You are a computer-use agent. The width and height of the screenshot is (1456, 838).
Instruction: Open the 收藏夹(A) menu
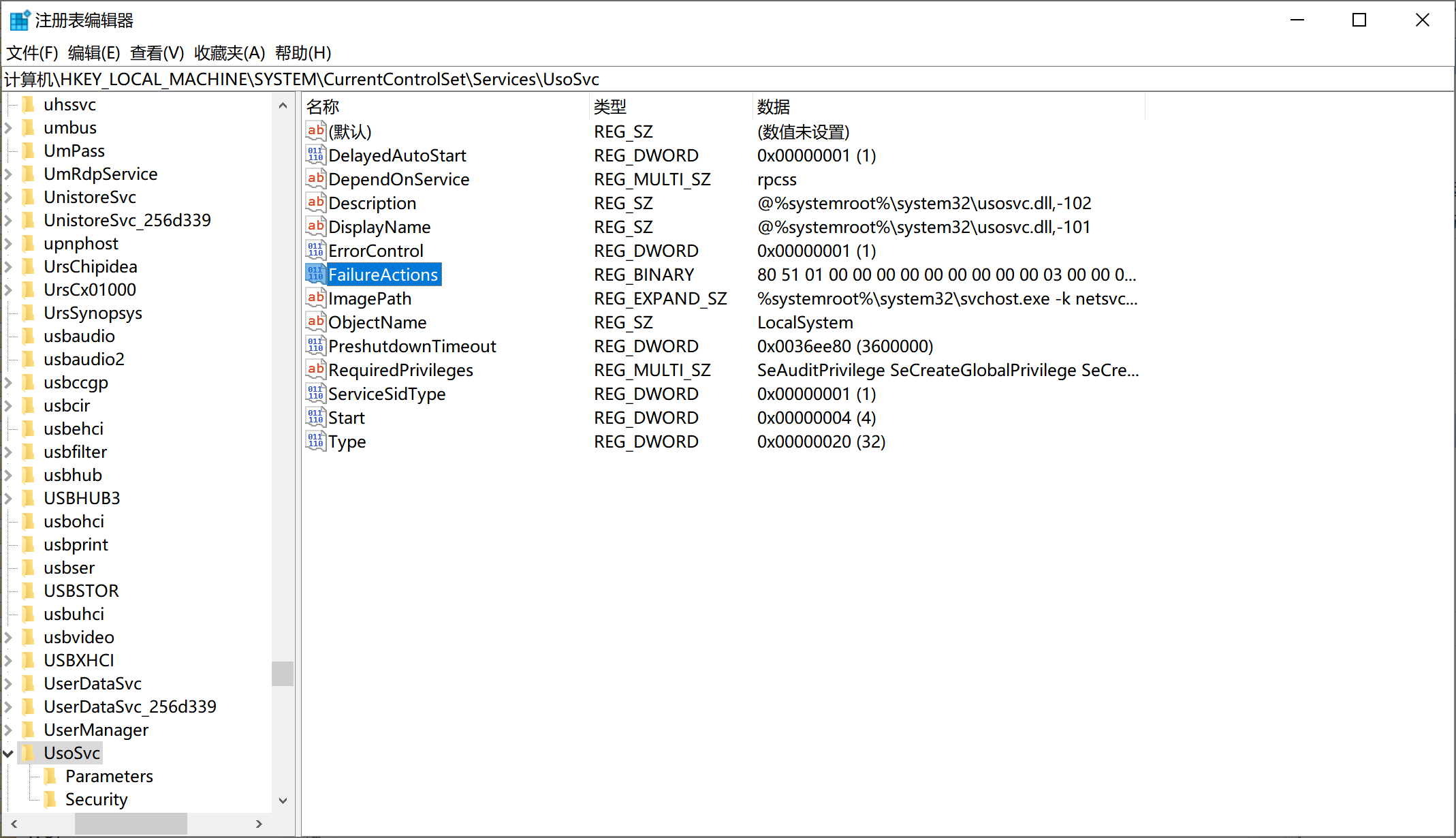coord(228,52)
